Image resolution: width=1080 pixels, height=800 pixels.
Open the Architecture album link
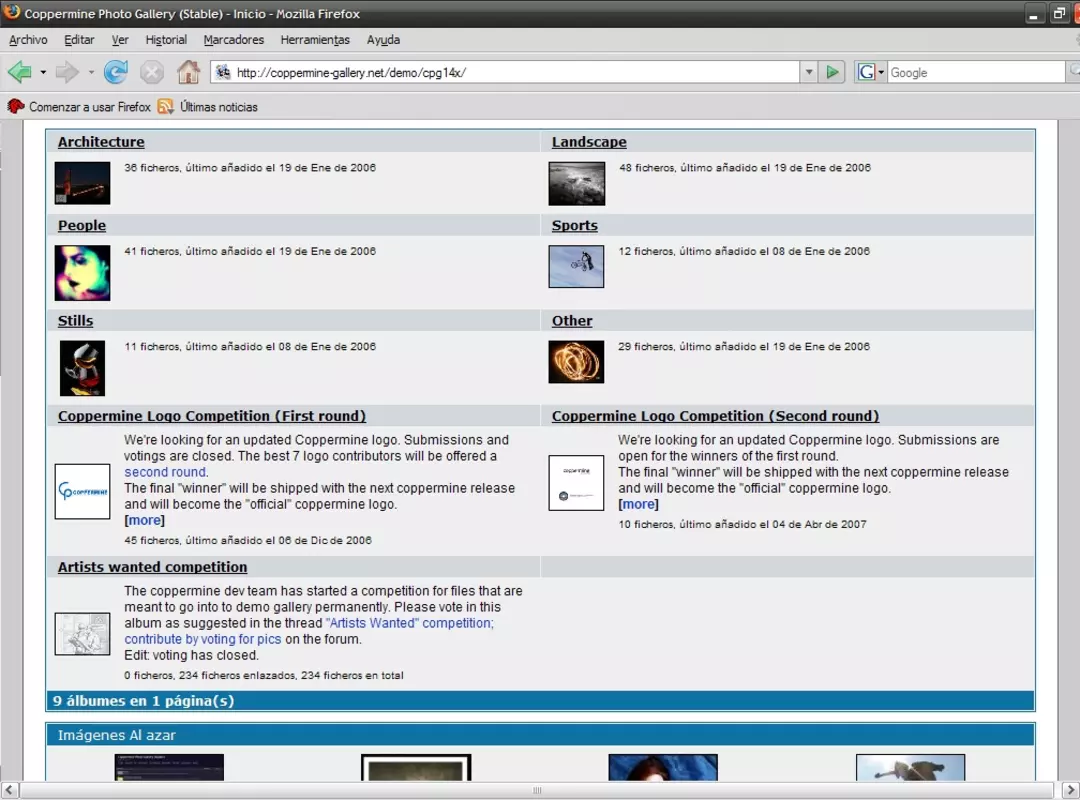[101, 142]
